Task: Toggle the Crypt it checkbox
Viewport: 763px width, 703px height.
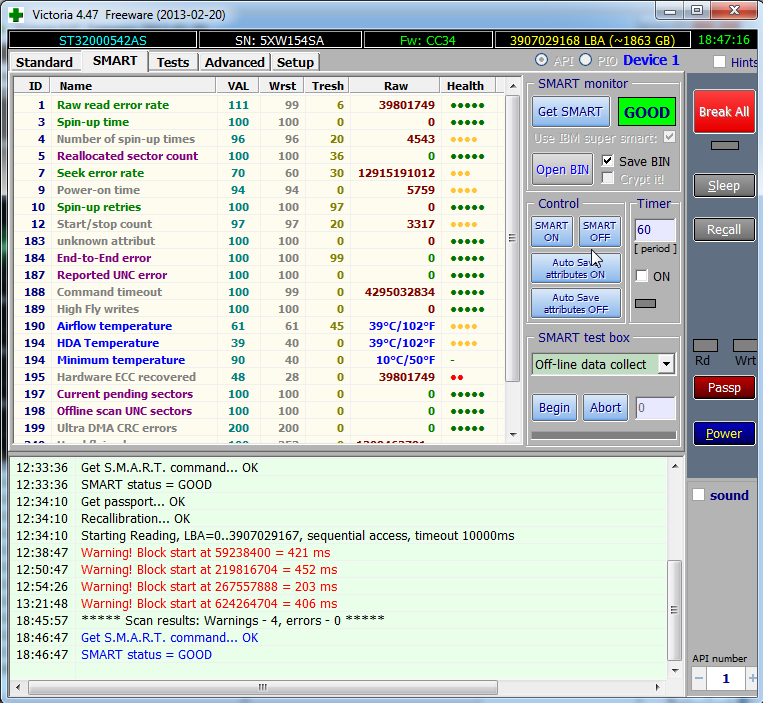Action: (x=607, y=178)
